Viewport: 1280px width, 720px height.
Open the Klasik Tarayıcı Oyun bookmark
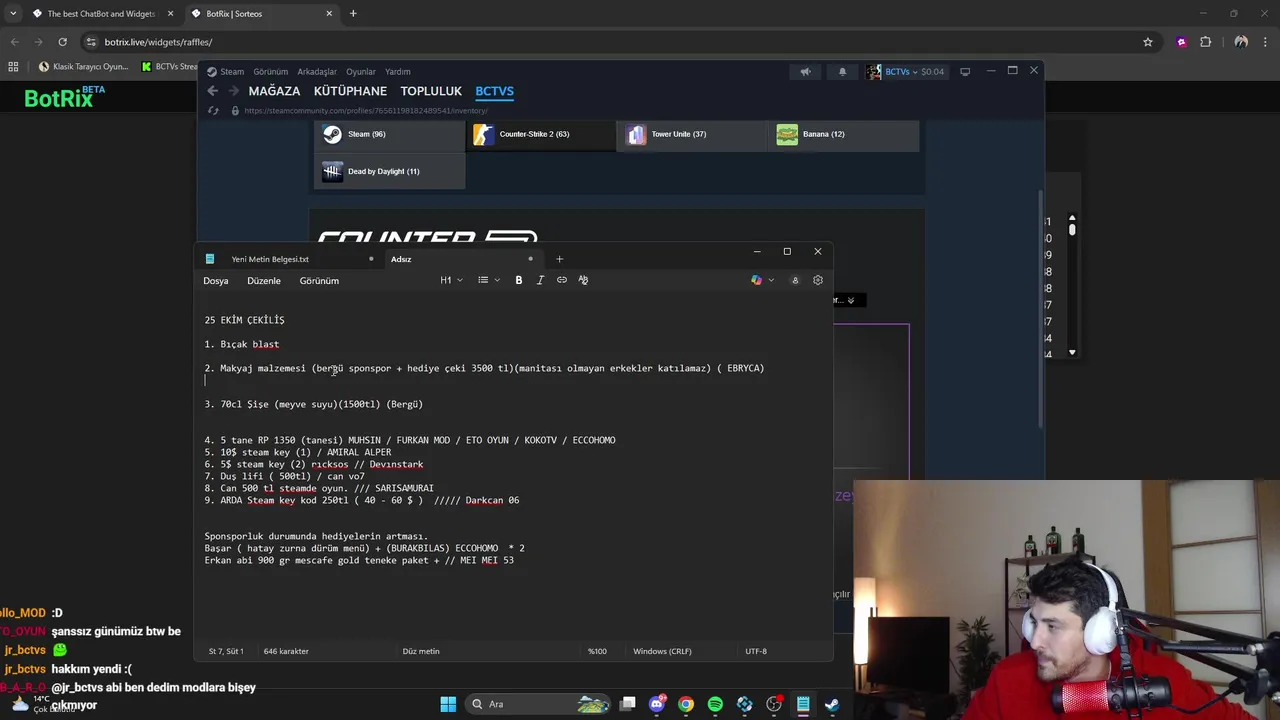click(x=83, y=67)
